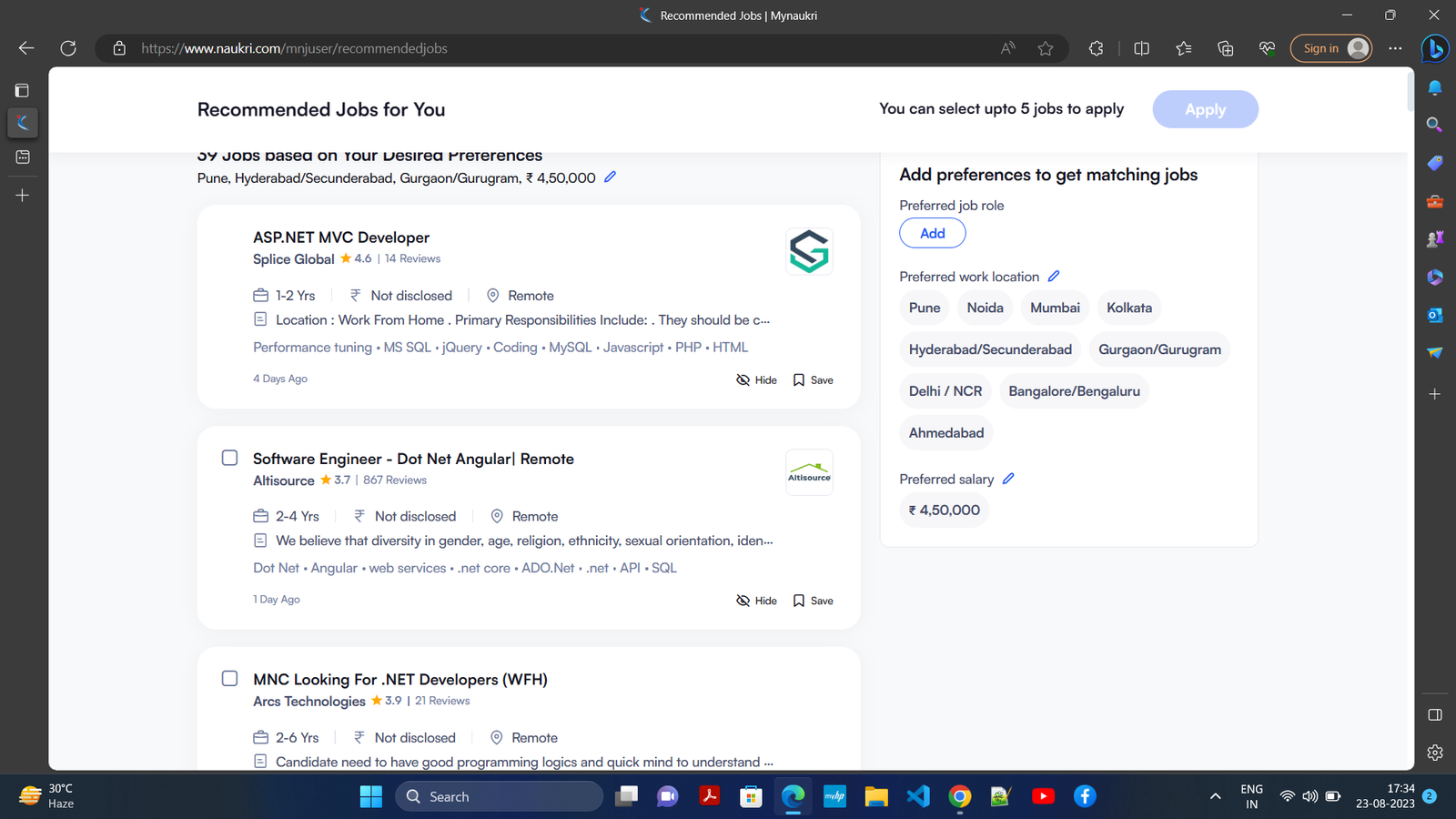Click edit pencil next to Preferred salary
The height and width of the screenshot is (819, 1456).
tap(1008, 479)
